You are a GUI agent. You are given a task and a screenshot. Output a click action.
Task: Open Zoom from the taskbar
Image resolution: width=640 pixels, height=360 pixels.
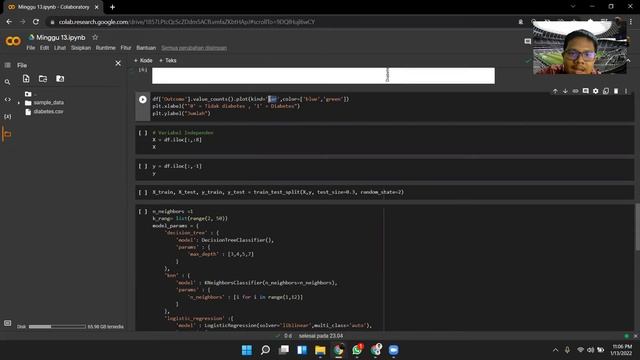(393, 350)
